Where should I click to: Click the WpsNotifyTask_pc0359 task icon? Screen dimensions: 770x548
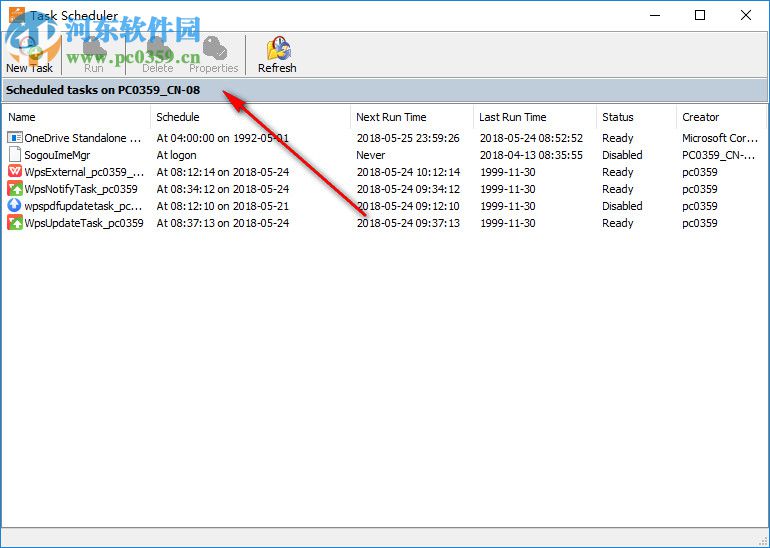click(15, 189)
